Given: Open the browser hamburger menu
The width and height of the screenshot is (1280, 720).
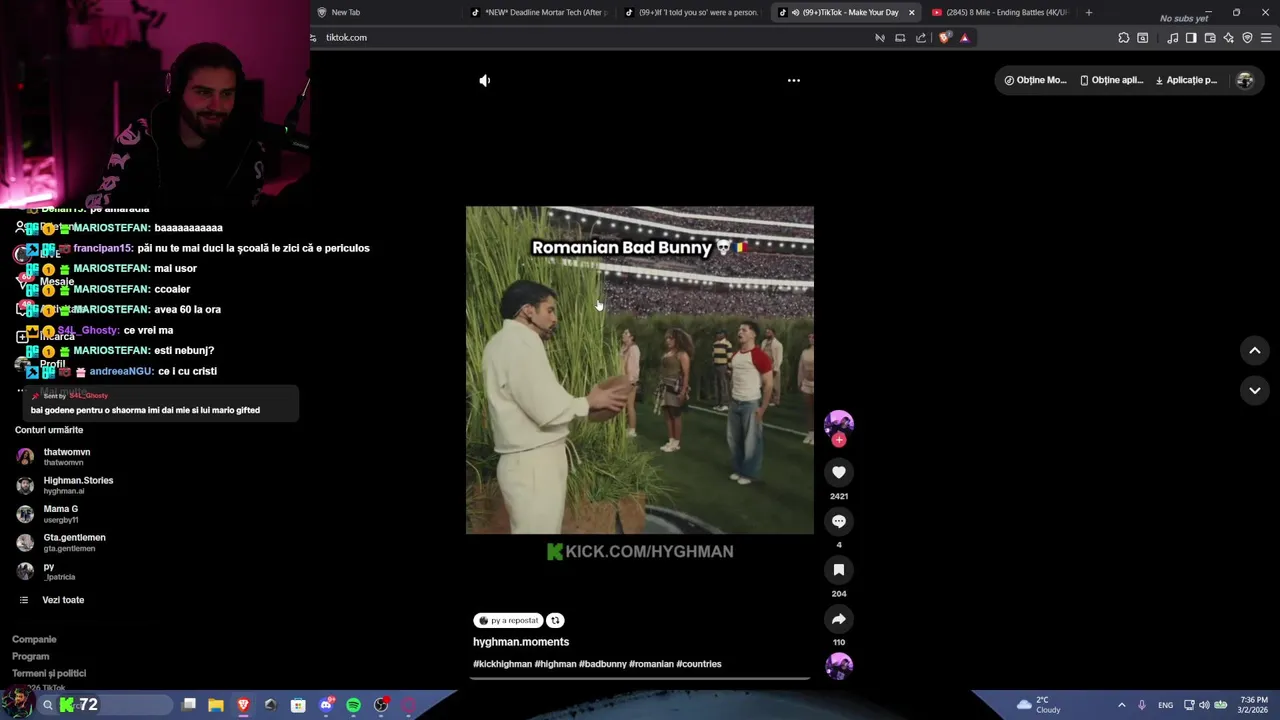Looking at the screenshot, I should point(1266,38).
